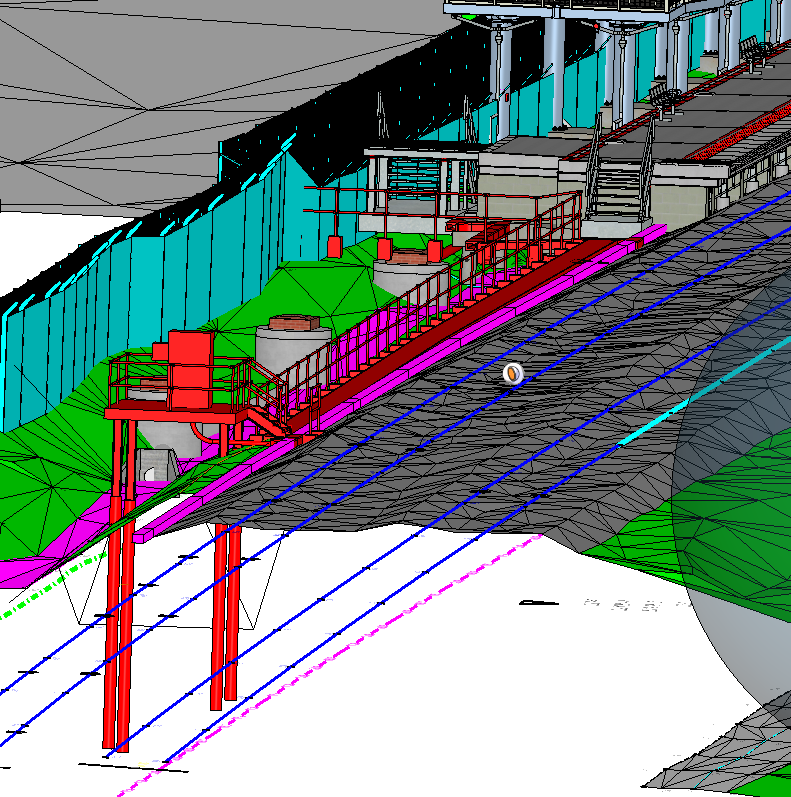Select the green dashed line
This screenshot has height=797, width=791.
[x=52, y=586]
